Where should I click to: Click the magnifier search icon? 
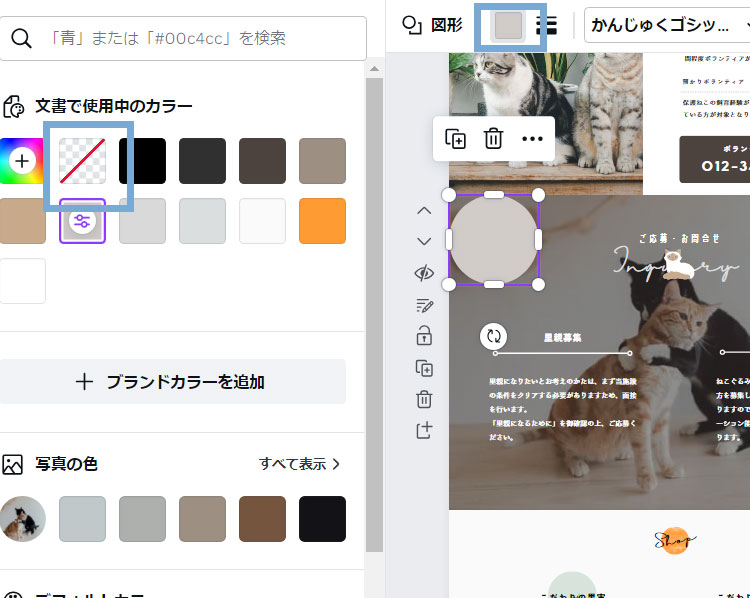pos(22,38)
